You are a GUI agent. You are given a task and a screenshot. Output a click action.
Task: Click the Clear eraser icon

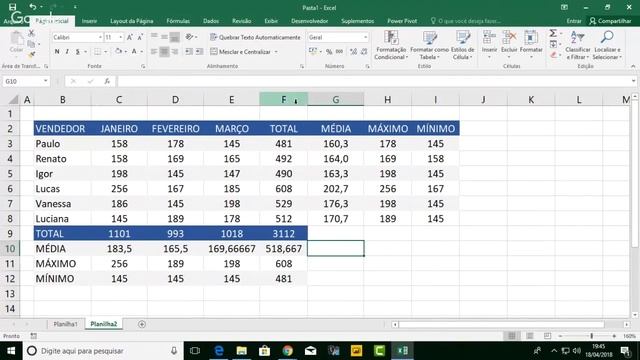pos(553,55)
